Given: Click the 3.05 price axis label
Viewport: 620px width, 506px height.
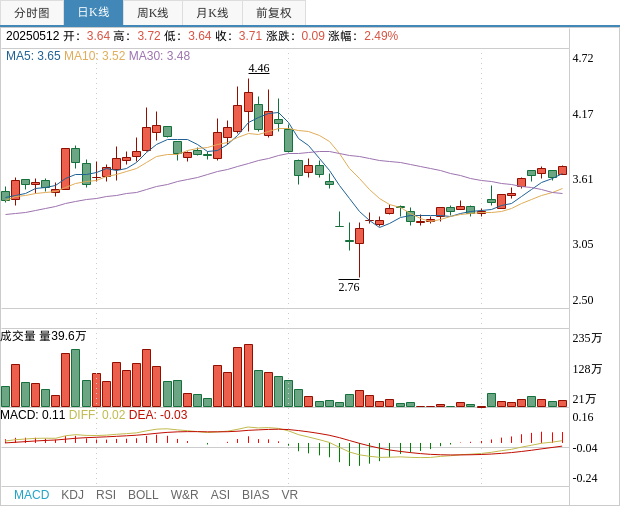Looking at the screenshot, I should pos(583,244).
